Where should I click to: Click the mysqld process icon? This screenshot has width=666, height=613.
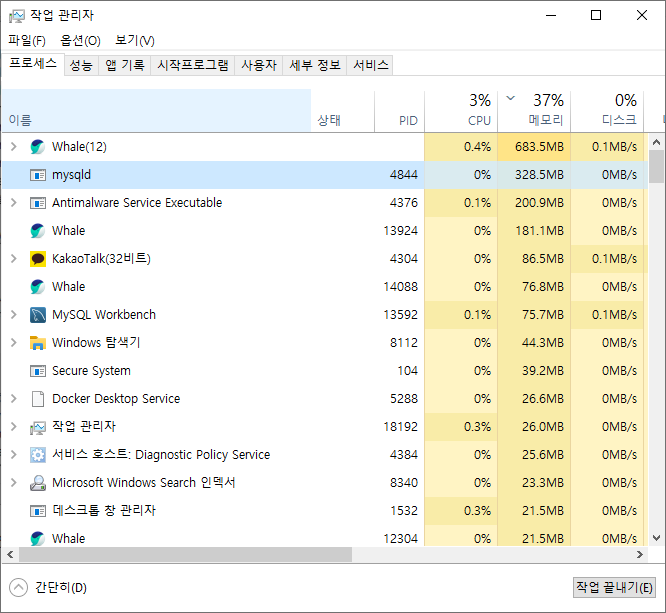pyautogui.click(x=37, y=175)
